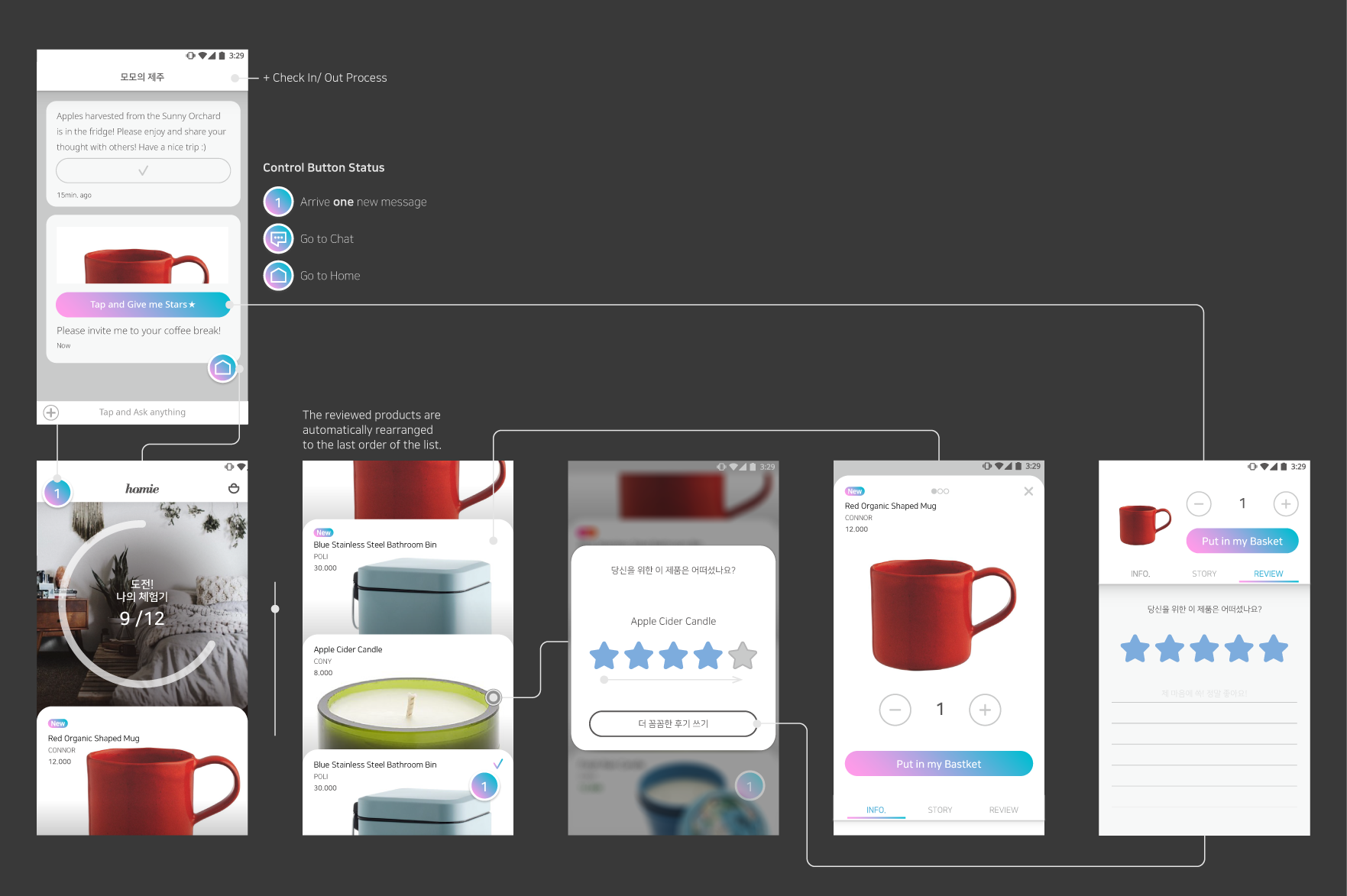Viewport: 1347px width, 896px height.
Task: Tap minus button in review screen header
Action: (1199, 503)
